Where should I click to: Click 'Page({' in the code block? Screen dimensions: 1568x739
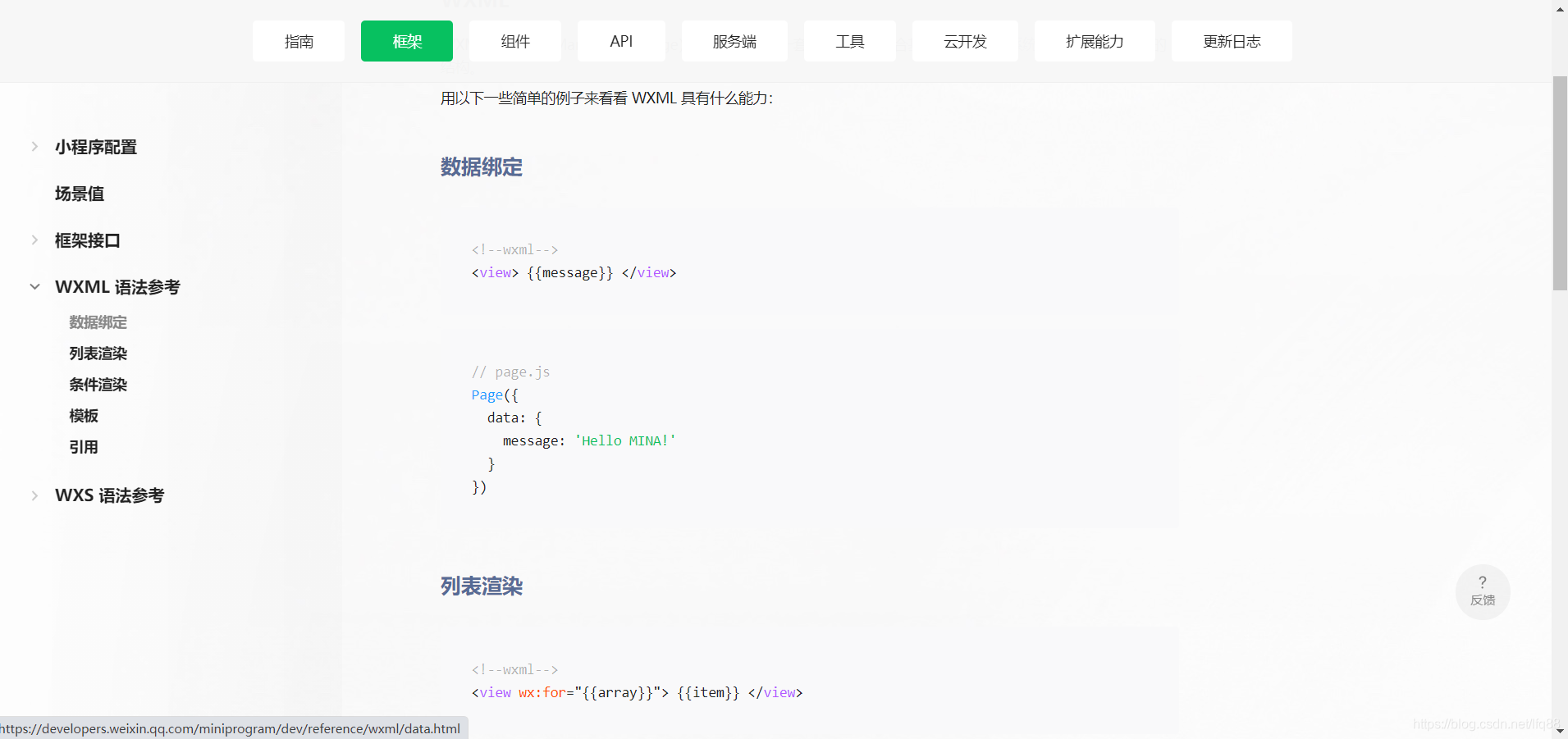pos(495,395)
